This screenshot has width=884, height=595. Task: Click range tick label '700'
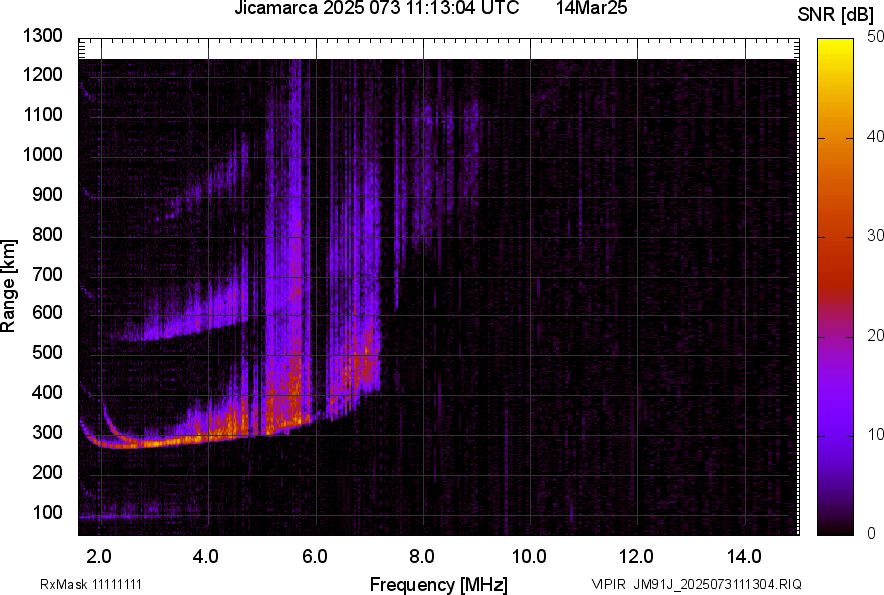pyautogui.click(x=47, y=274)
